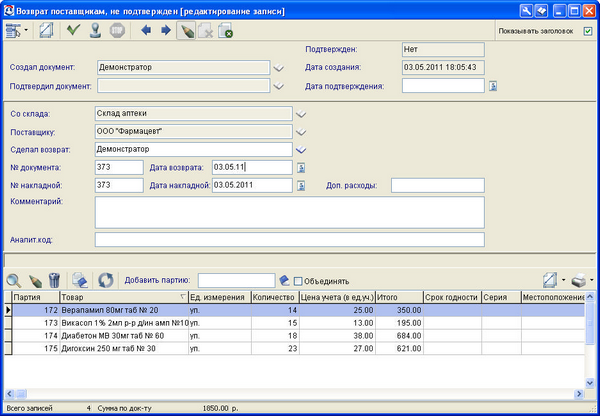The height and width of the screenshot is (416, 600).
Task: Open calendar next to Дата накладной
Action: [301, 186]
